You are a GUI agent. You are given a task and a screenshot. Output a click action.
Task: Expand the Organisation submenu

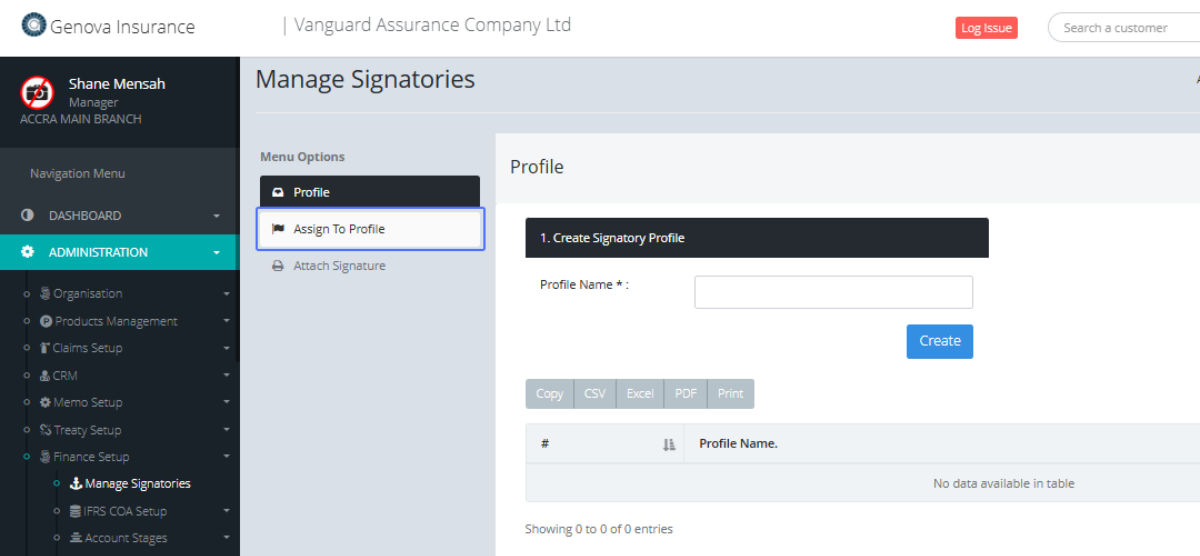click(226, 294)
